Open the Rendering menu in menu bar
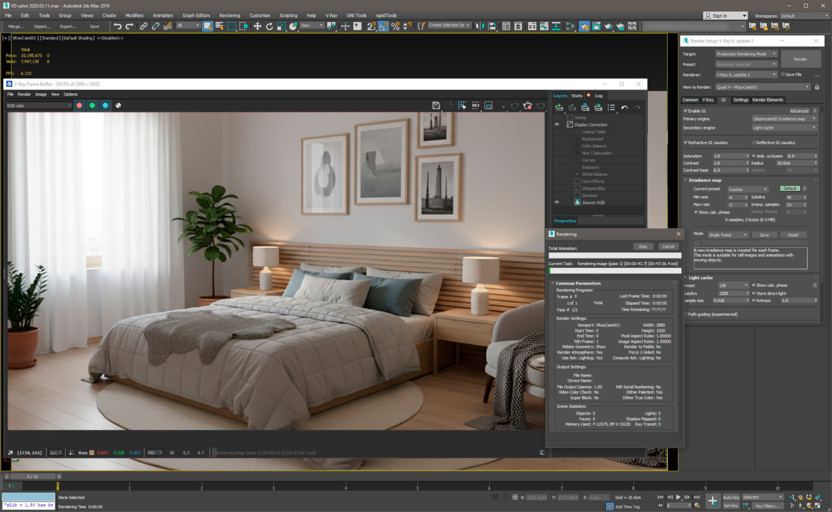 click(229, 16)
